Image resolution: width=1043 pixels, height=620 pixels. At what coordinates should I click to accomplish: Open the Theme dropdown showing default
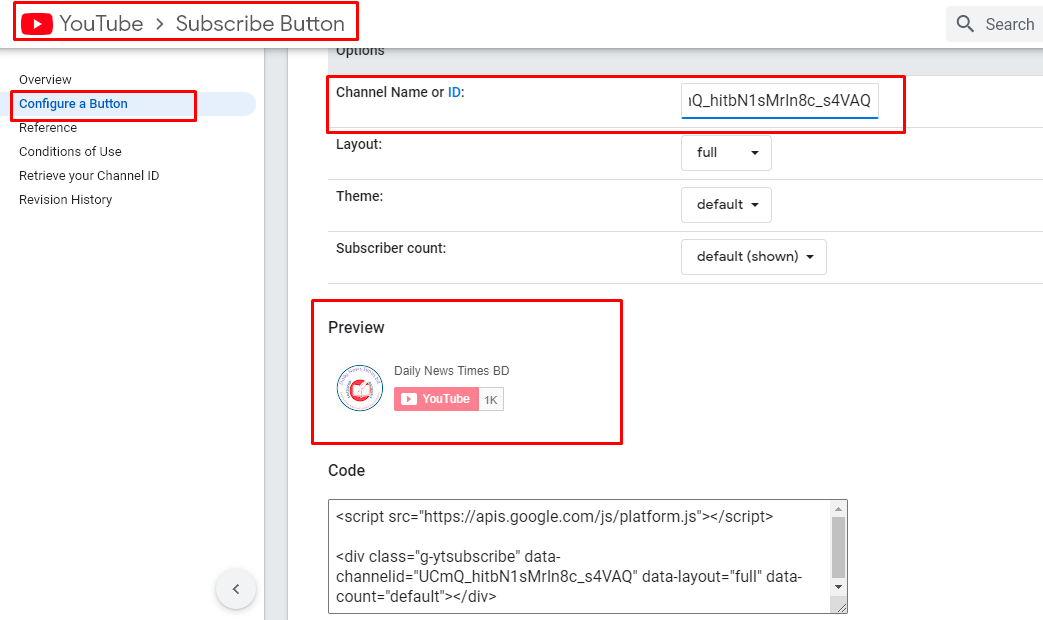(726, 205)
